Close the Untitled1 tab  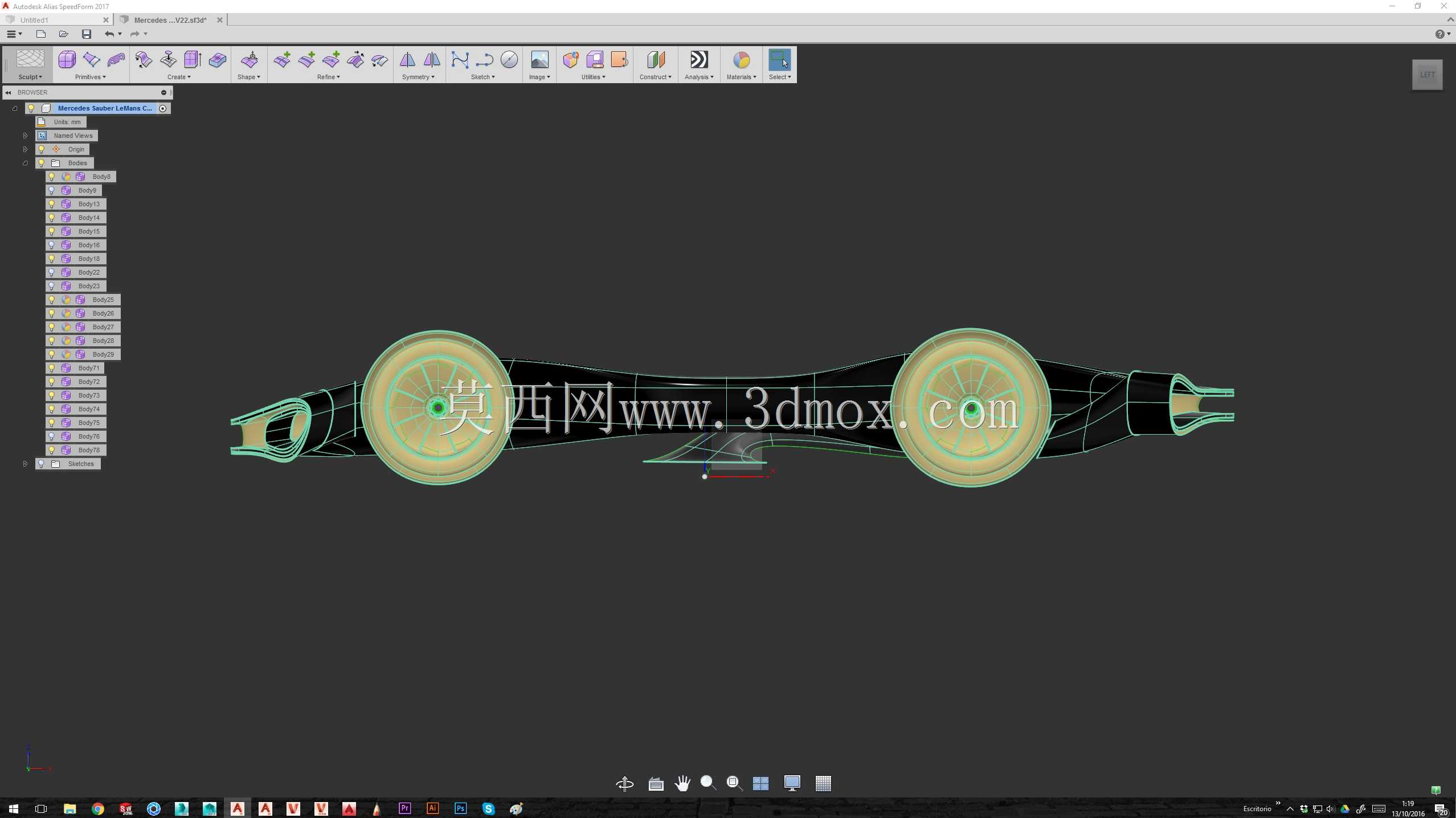(x=105, y=20)
